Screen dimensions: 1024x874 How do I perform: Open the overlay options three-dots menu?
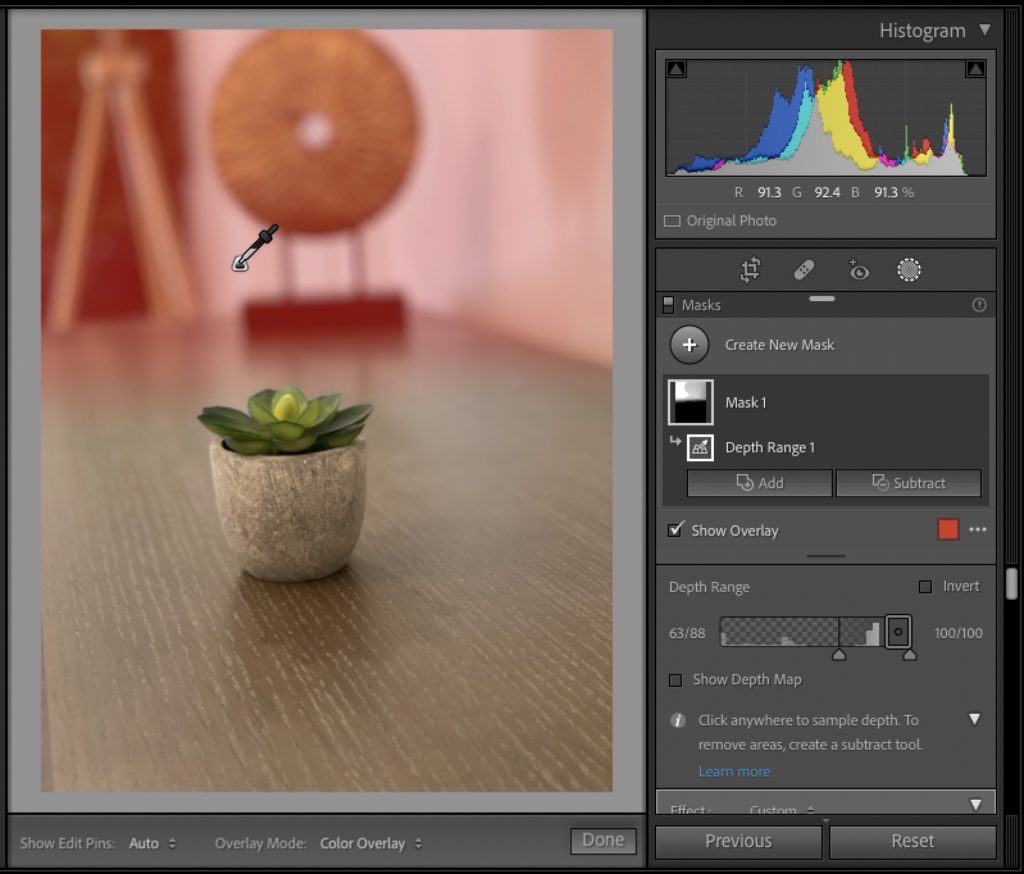tap(978, 530)
